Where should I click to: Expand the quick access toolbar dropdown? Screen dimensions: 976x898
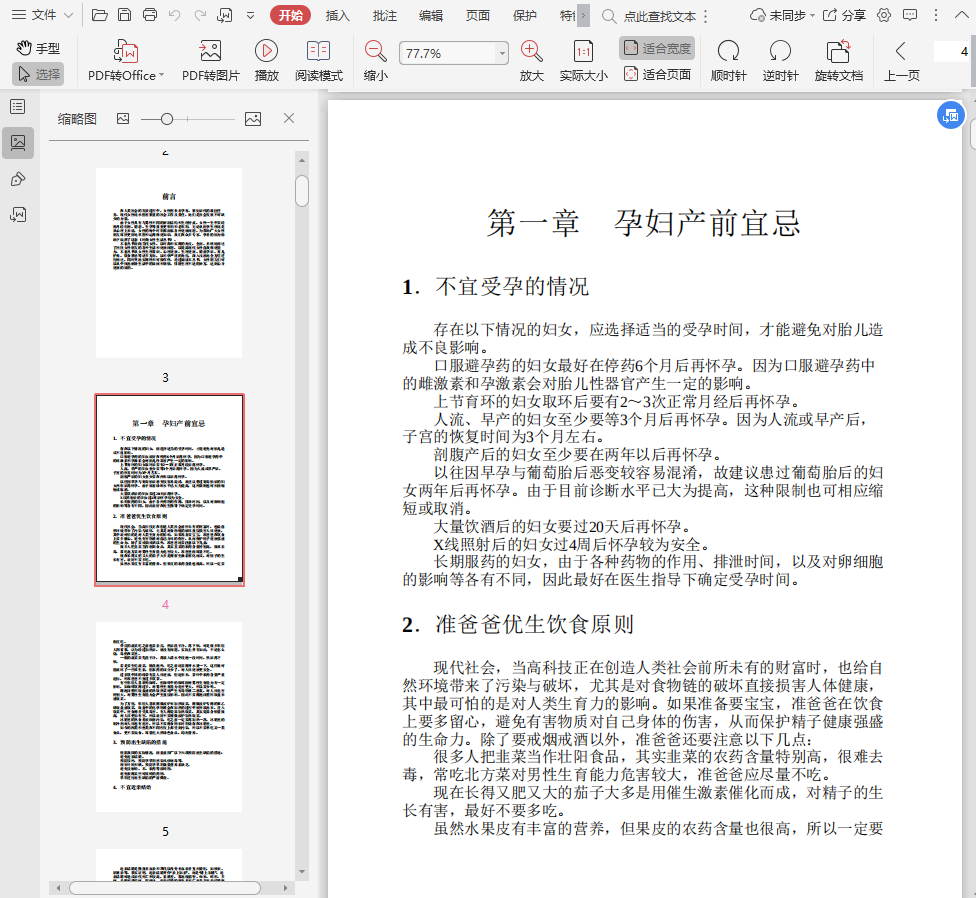click(x=250, y=16)
